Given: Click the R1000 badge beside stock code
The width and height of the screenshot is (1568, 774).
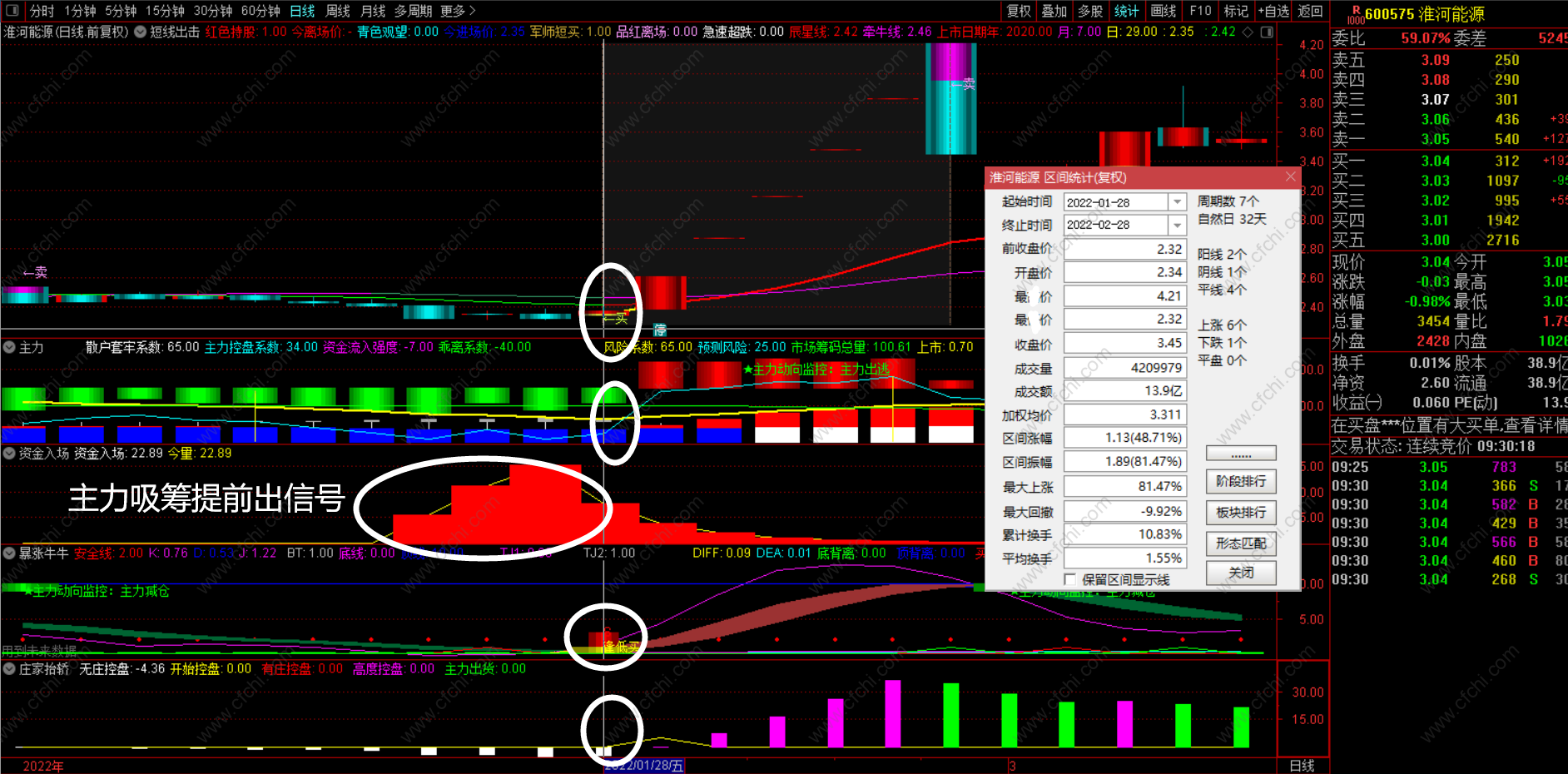Looking at the screenshot, I should [x=1356, y=15].
